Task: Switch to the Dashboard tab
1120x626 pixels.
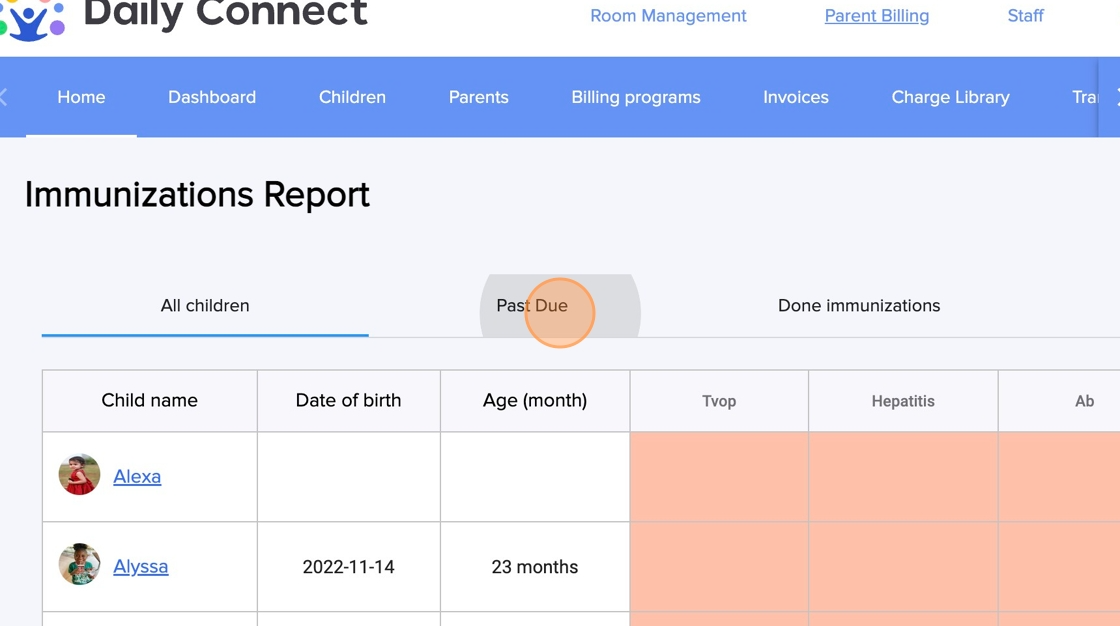Action: click(212, 97)
